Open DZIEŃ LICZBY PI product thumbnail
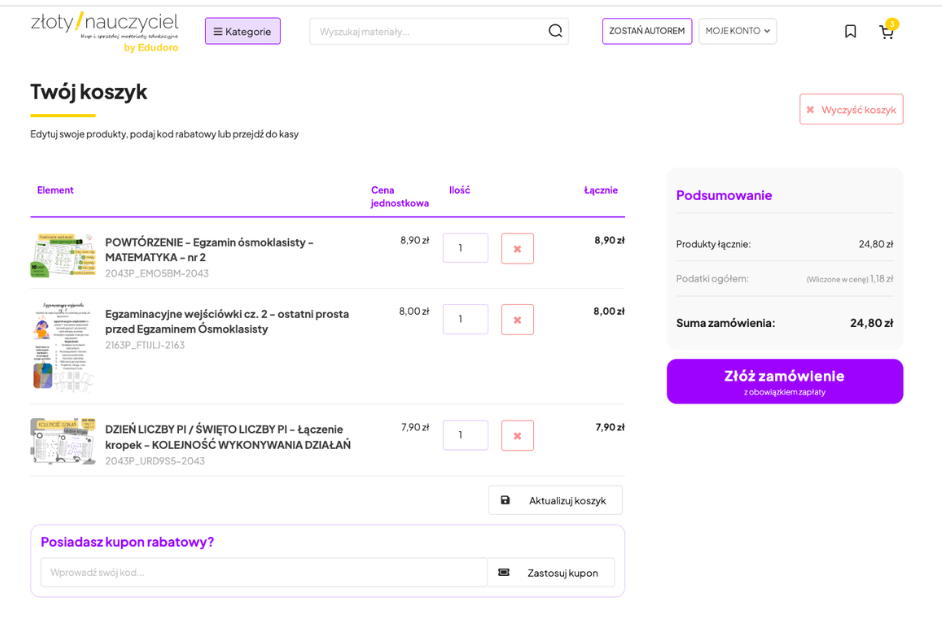 (63, 442)
